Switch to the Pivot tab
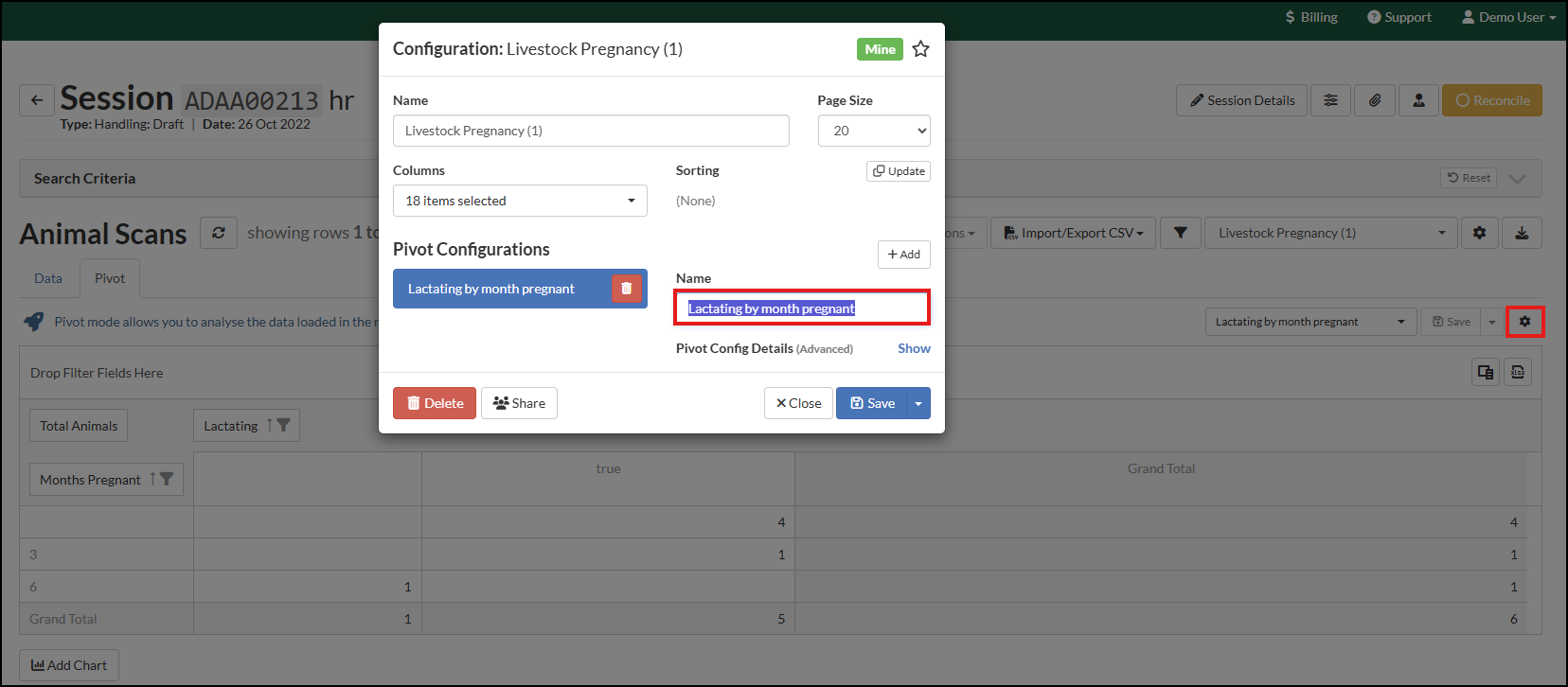This screenshot has width=1568, height=687. (x=110, y=278)
